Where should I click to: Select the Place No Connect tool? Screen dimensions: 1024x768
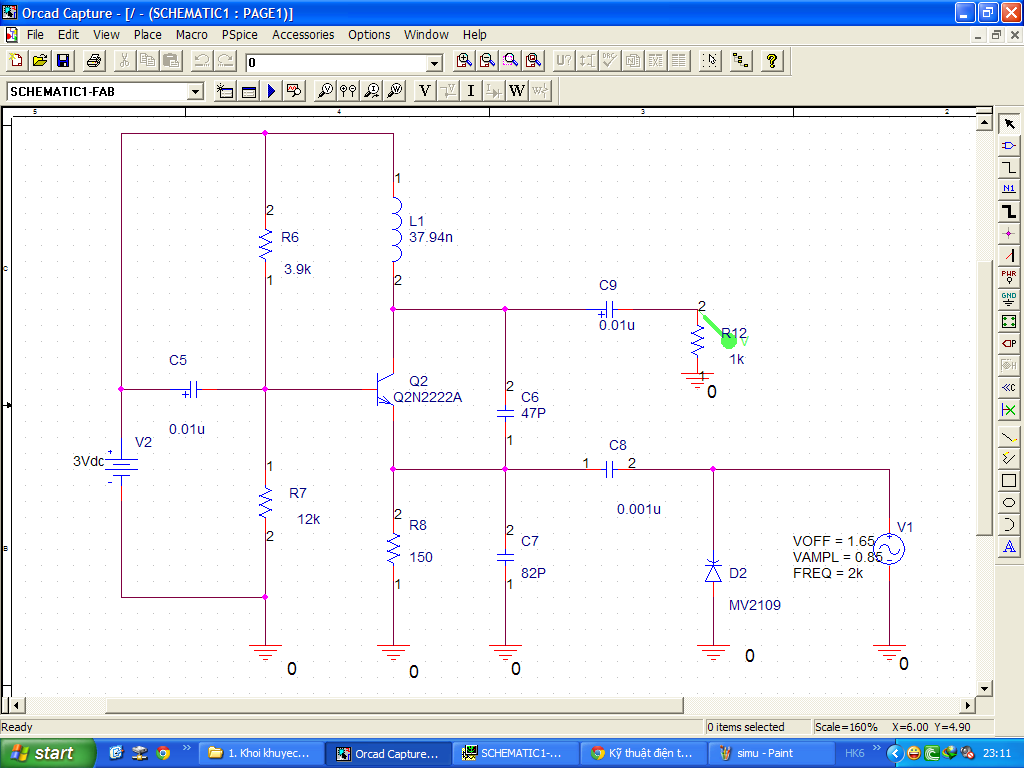pos(1009,409)
